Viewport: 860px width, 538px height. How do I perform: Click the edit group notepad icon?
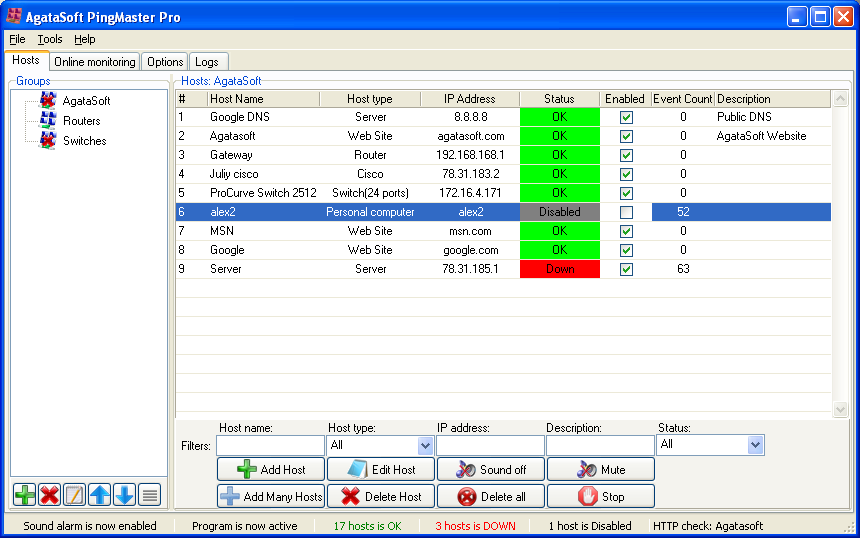click(x=75, y=494)
